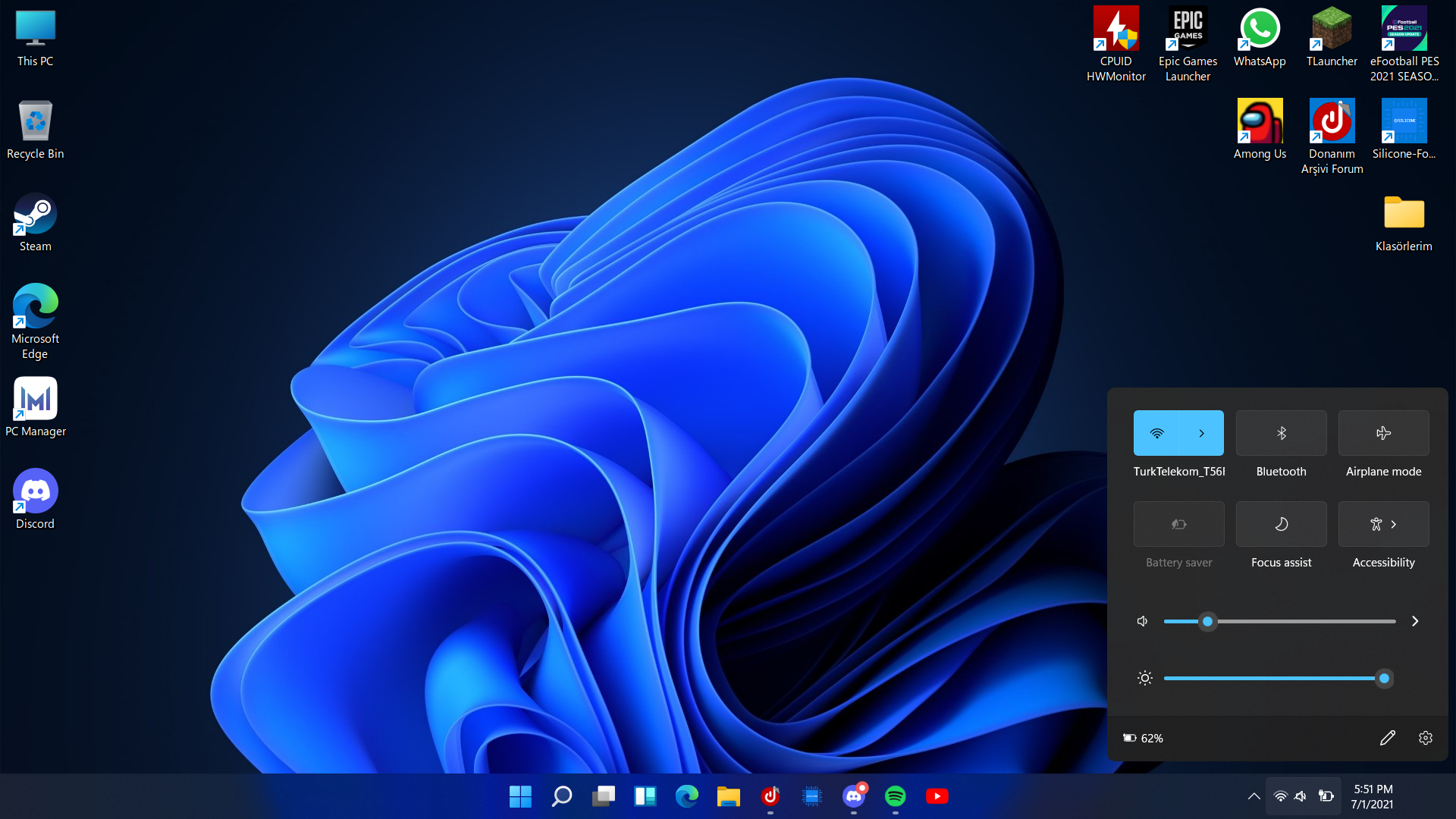The height and width of the screenshot is (819, 1456).
Task: Set brightness slider level
Action: click(x=1280, y=679)
